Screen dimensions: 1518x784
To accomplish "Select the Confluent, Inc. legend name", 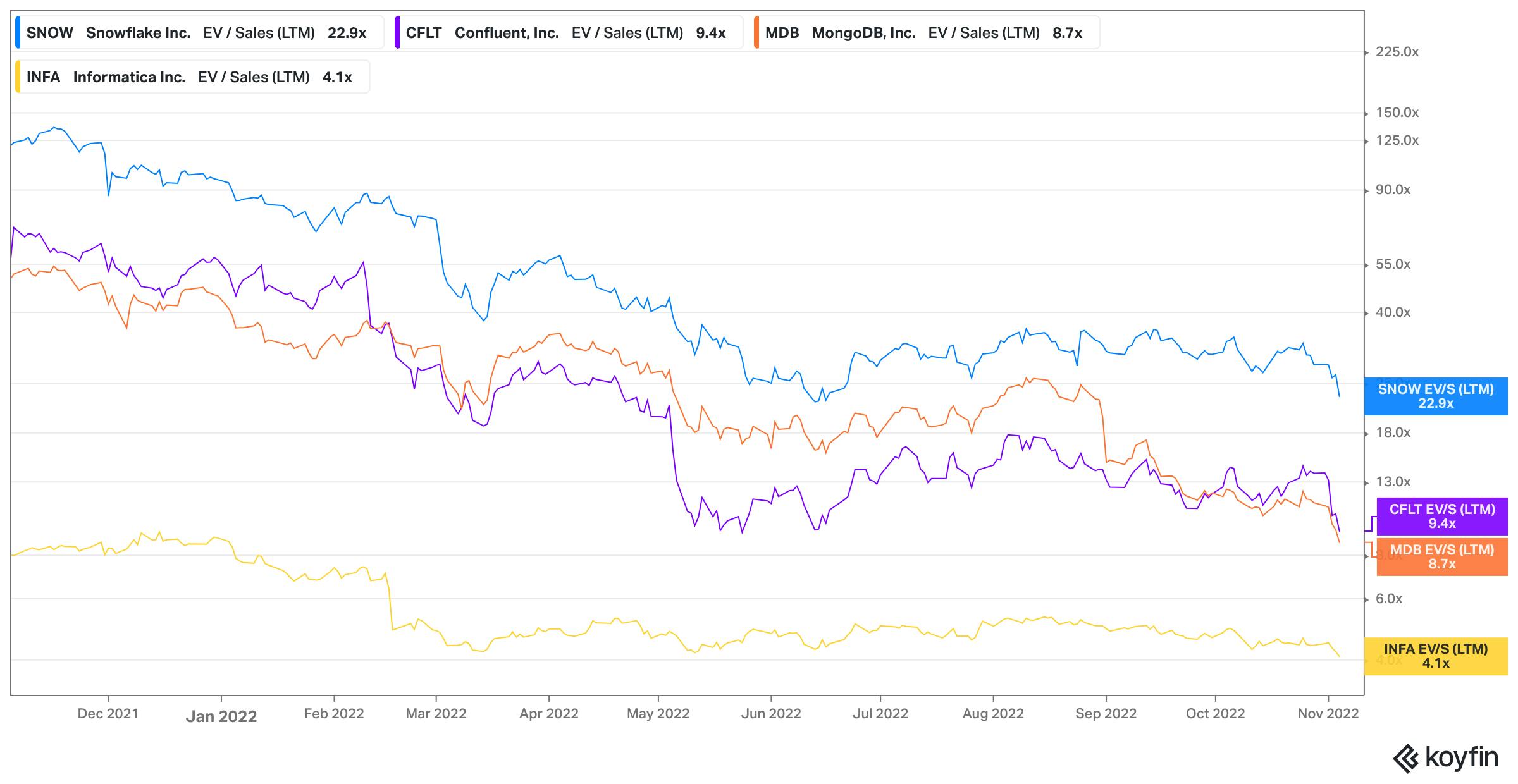I will tap(507, 33).
